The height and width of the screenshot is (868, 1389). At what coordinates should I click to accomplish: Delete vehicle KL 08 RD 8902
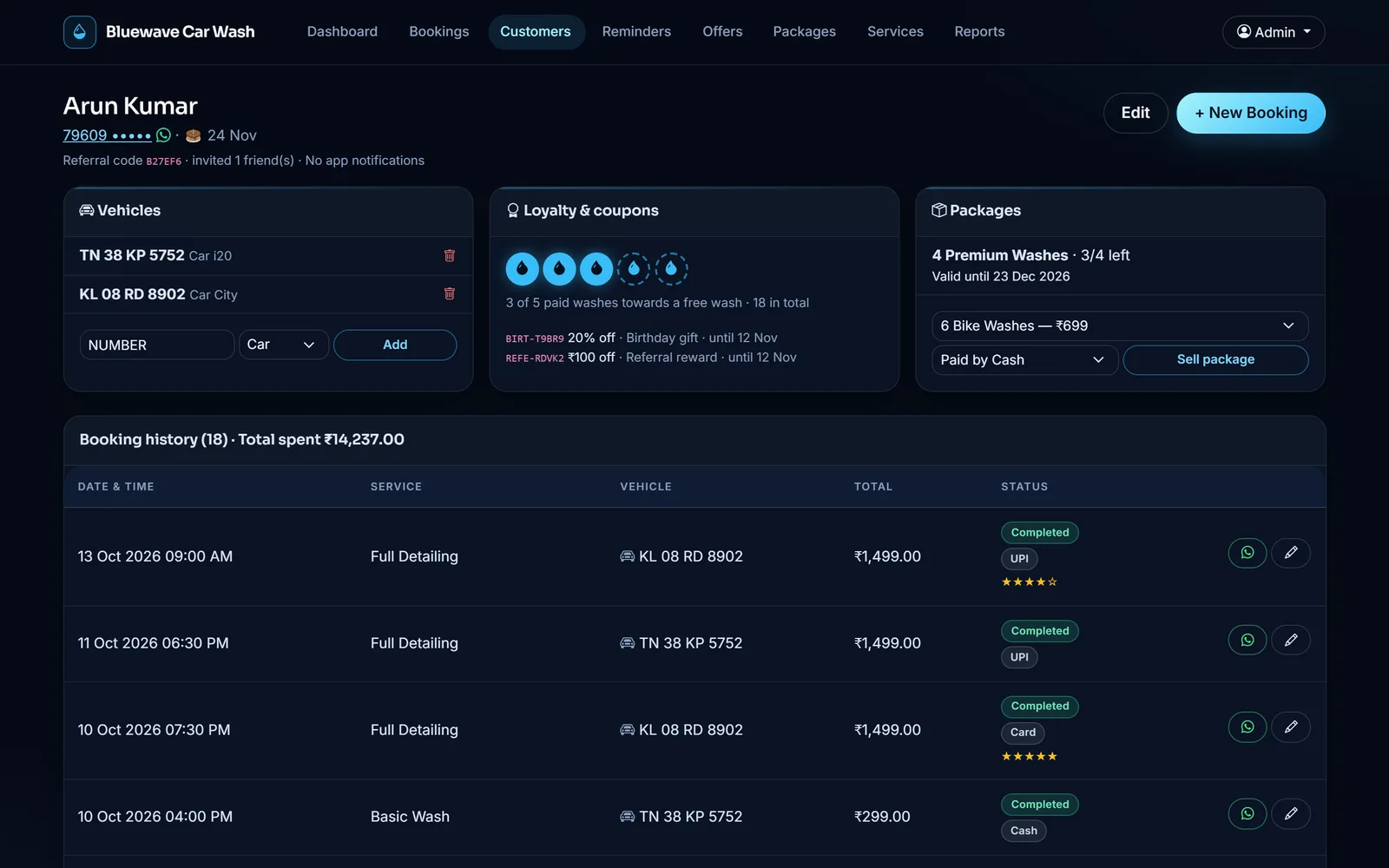point(450,293)
